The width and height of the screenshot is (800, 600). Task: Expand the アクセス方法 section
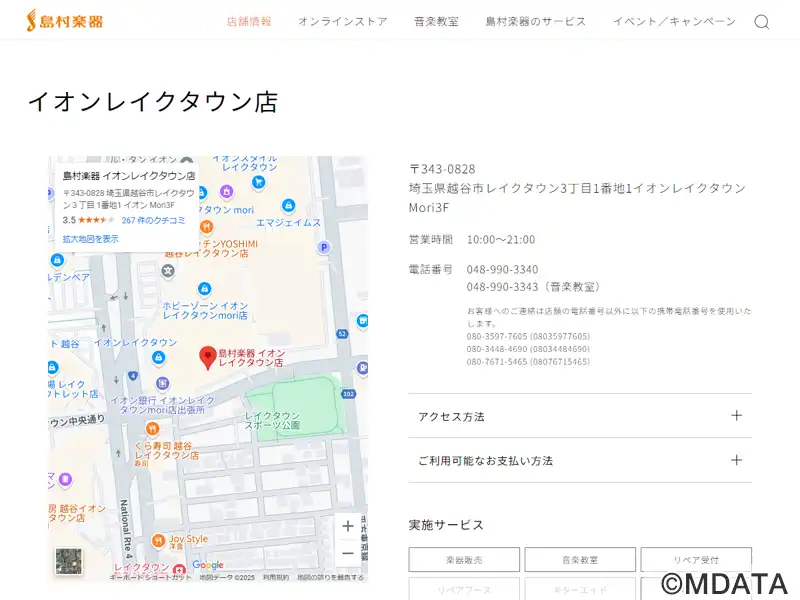[x=580, y=416]
